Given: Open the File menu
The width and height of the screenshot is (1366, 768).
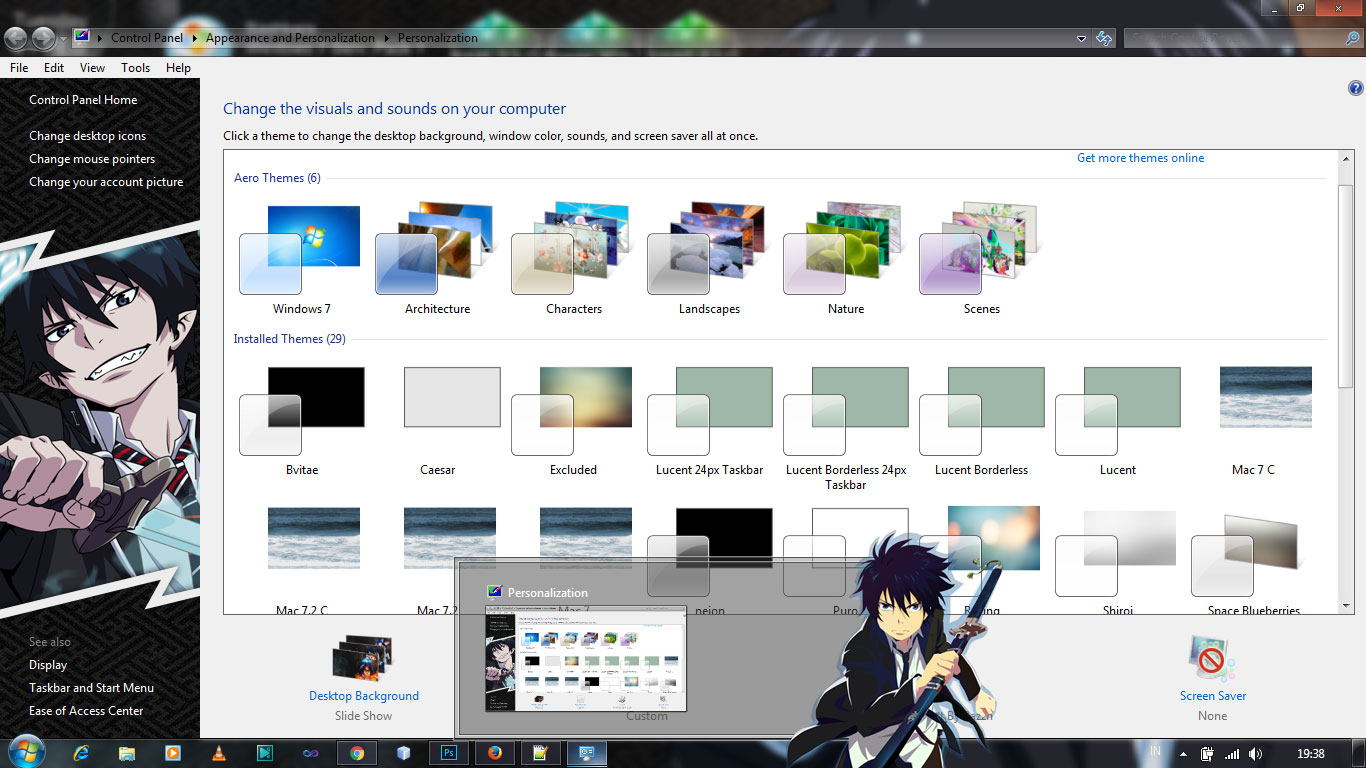Looking at the screenshot, I should click(19, 68).
